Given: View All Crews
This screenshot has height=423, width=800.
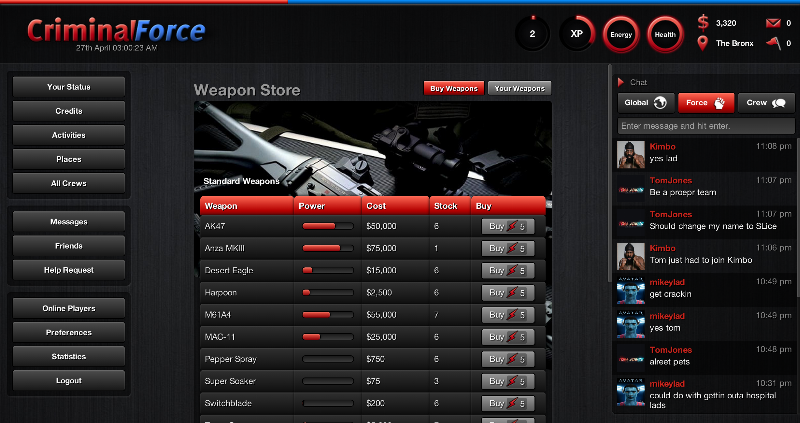Looking at the screenshot, I should [69, 183].
